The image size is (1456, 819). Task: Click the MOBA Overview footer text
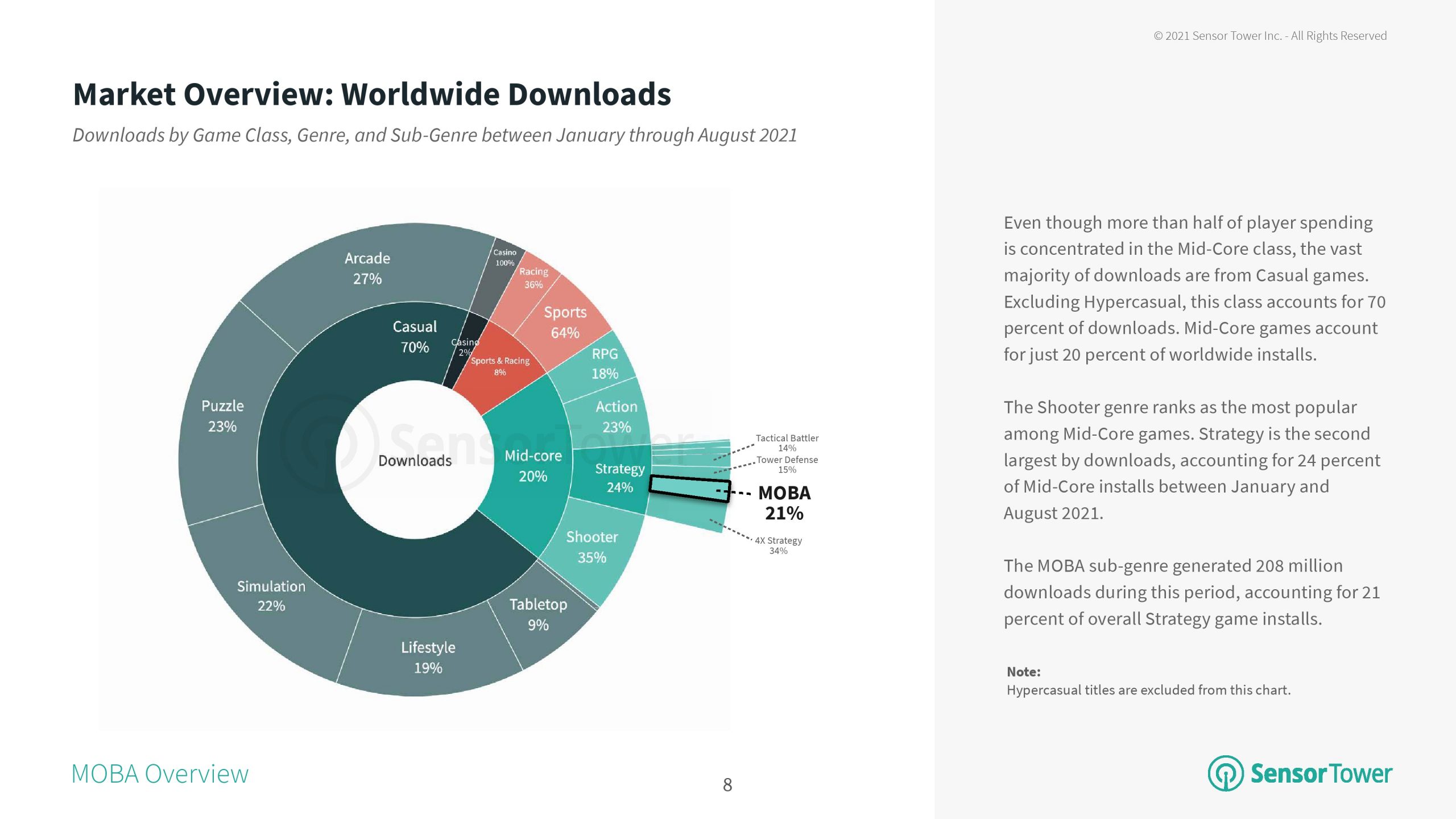[x=160, y=774]
